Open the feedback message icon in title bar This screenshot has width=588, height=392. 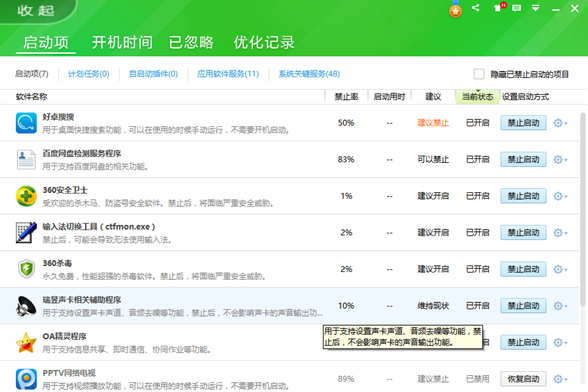click(x=517, y=8)
